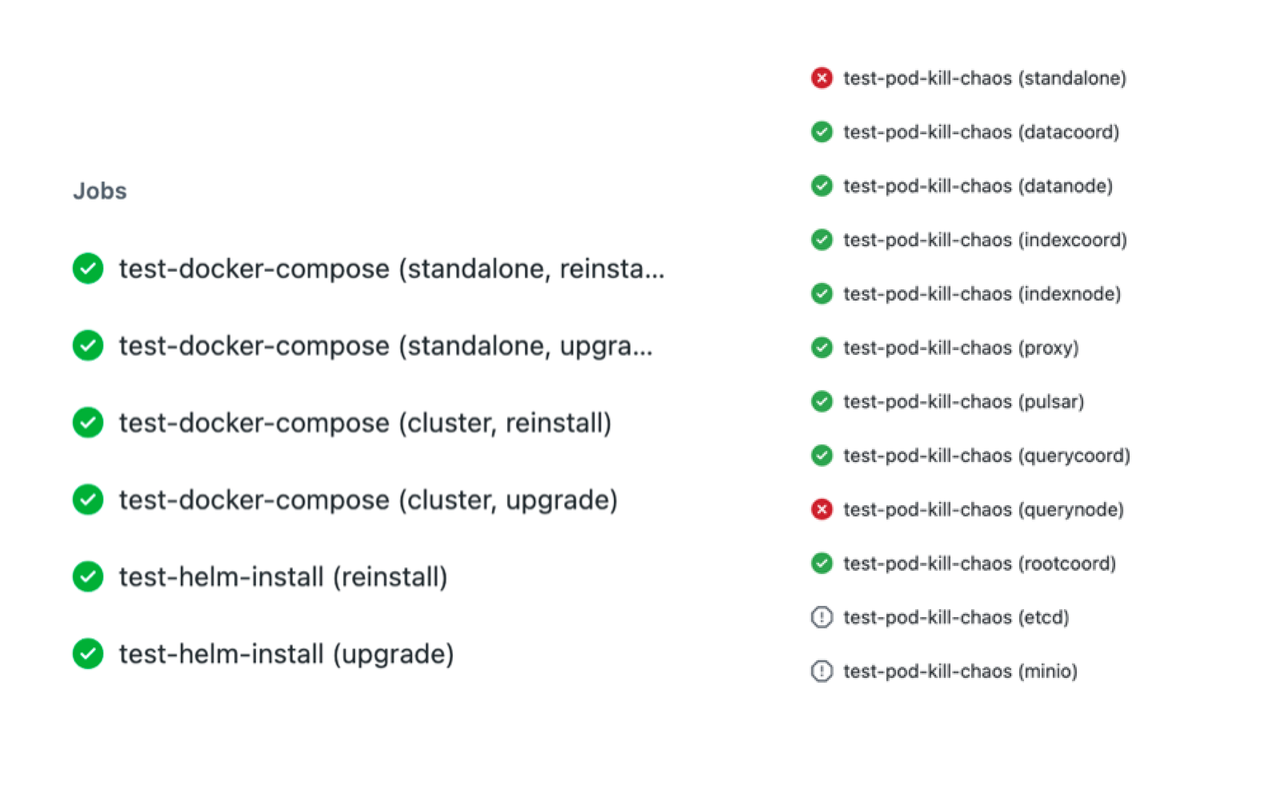View failed test-pod-kill-chaos (querynode) job text
Viewport: 1280px width, 785px height.
(x=984, y=510)
